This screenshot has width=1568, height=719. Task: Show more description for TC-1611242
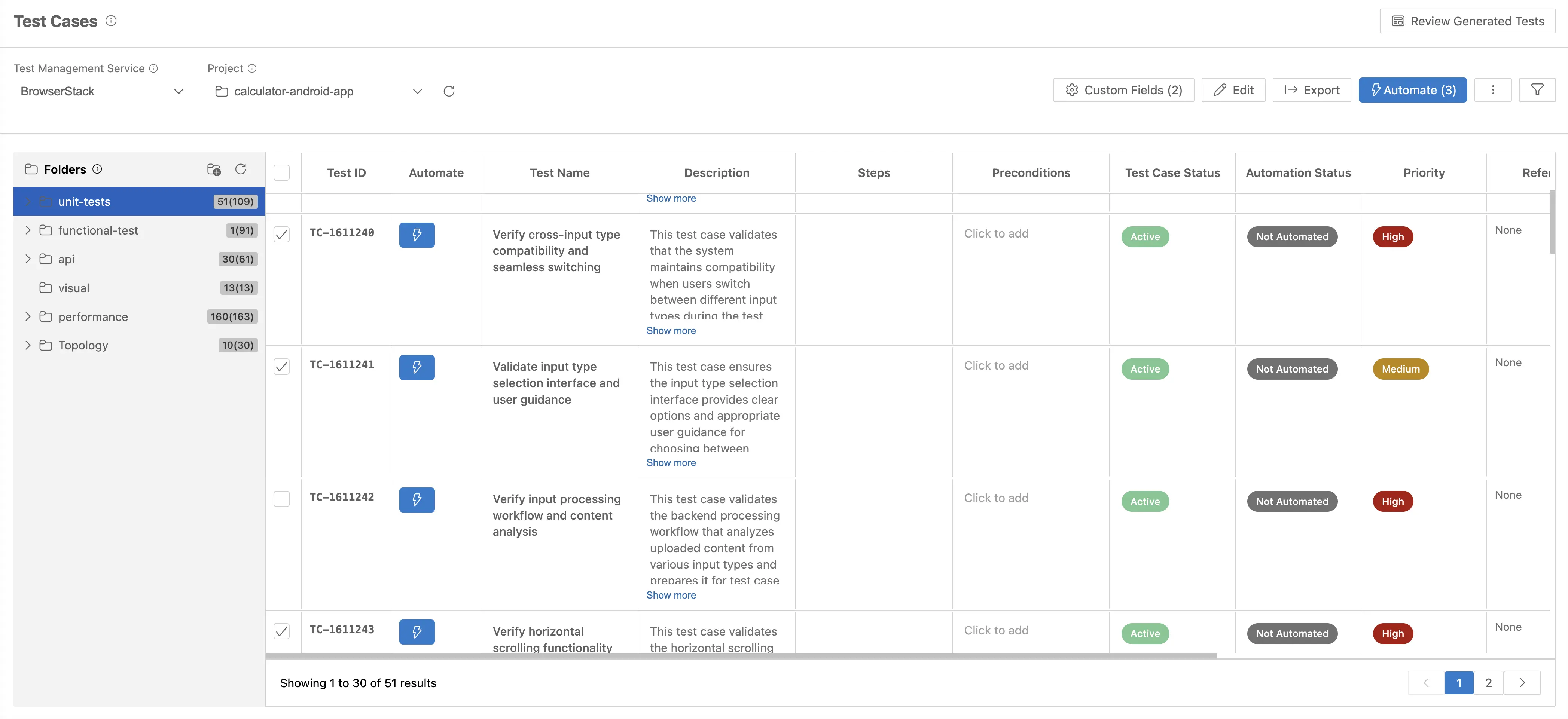pyautogui.click(x=671, y=595)
